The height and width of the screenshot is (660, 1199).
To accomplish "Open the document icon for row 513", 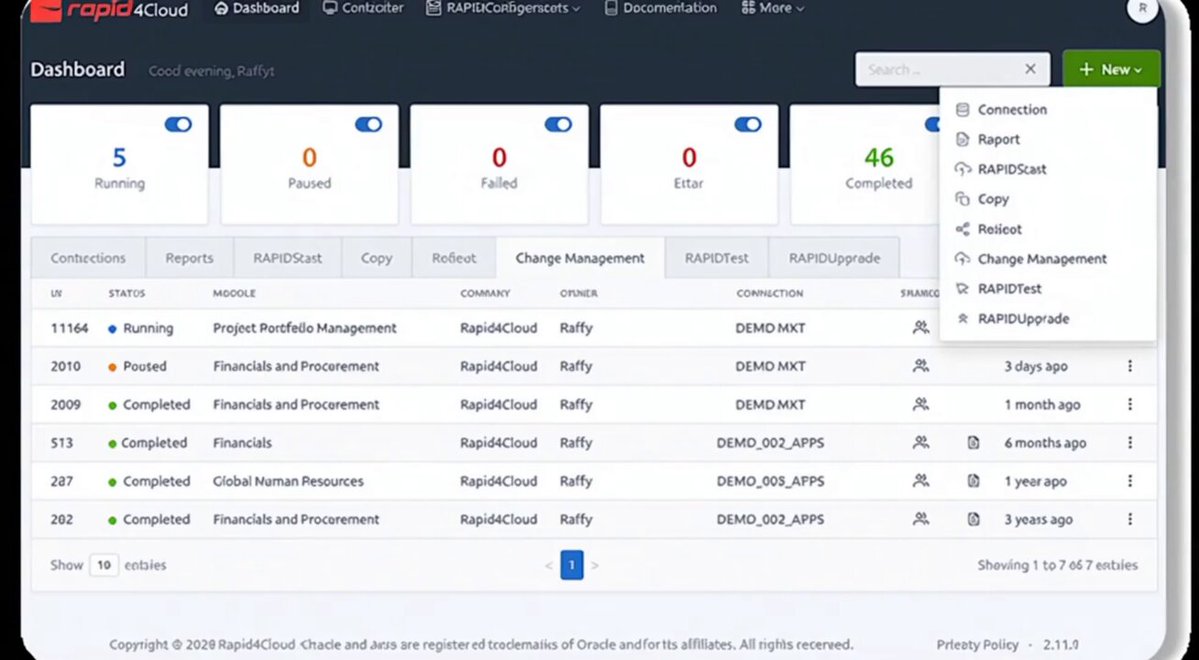I will pos(973,442).
